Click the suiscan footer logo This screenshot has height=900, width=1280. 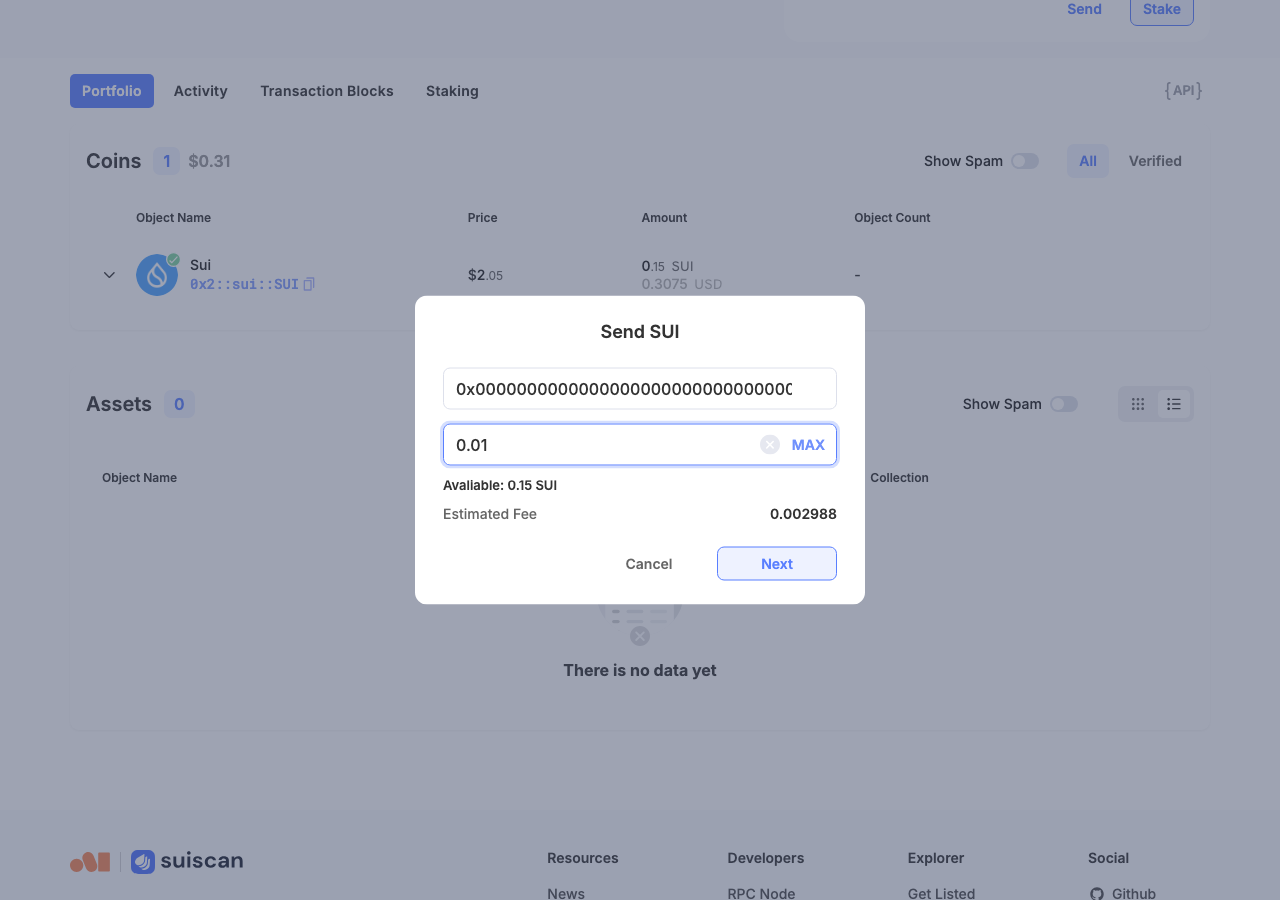point(187,861)
